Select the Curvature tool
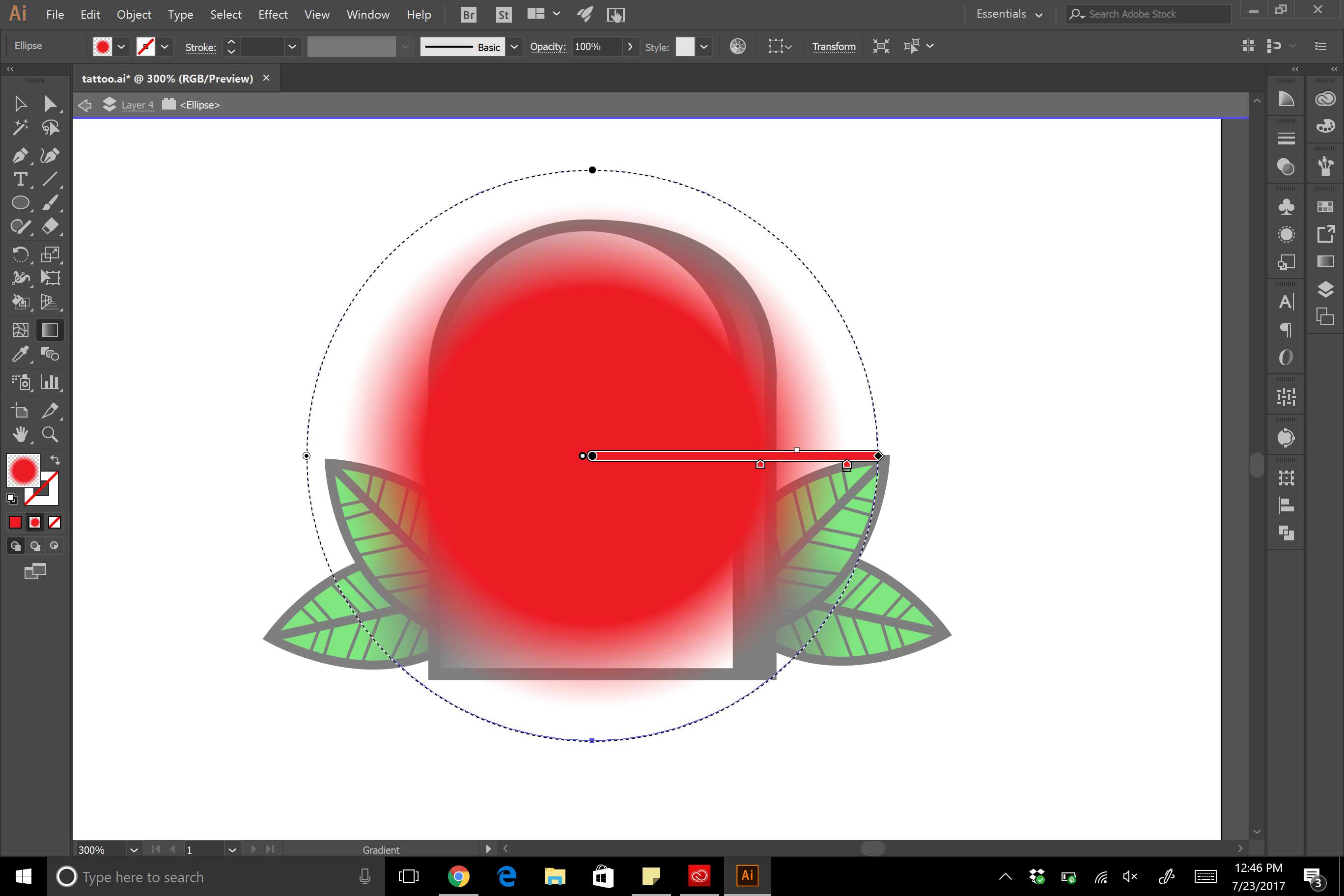Screen dimensions: 1344x896 click(x=50, y=155)
